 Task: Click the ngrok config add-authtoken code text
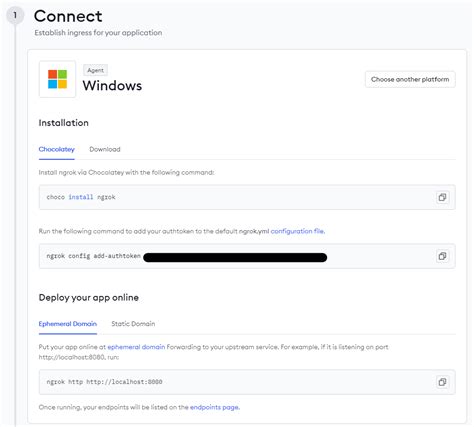93,256
